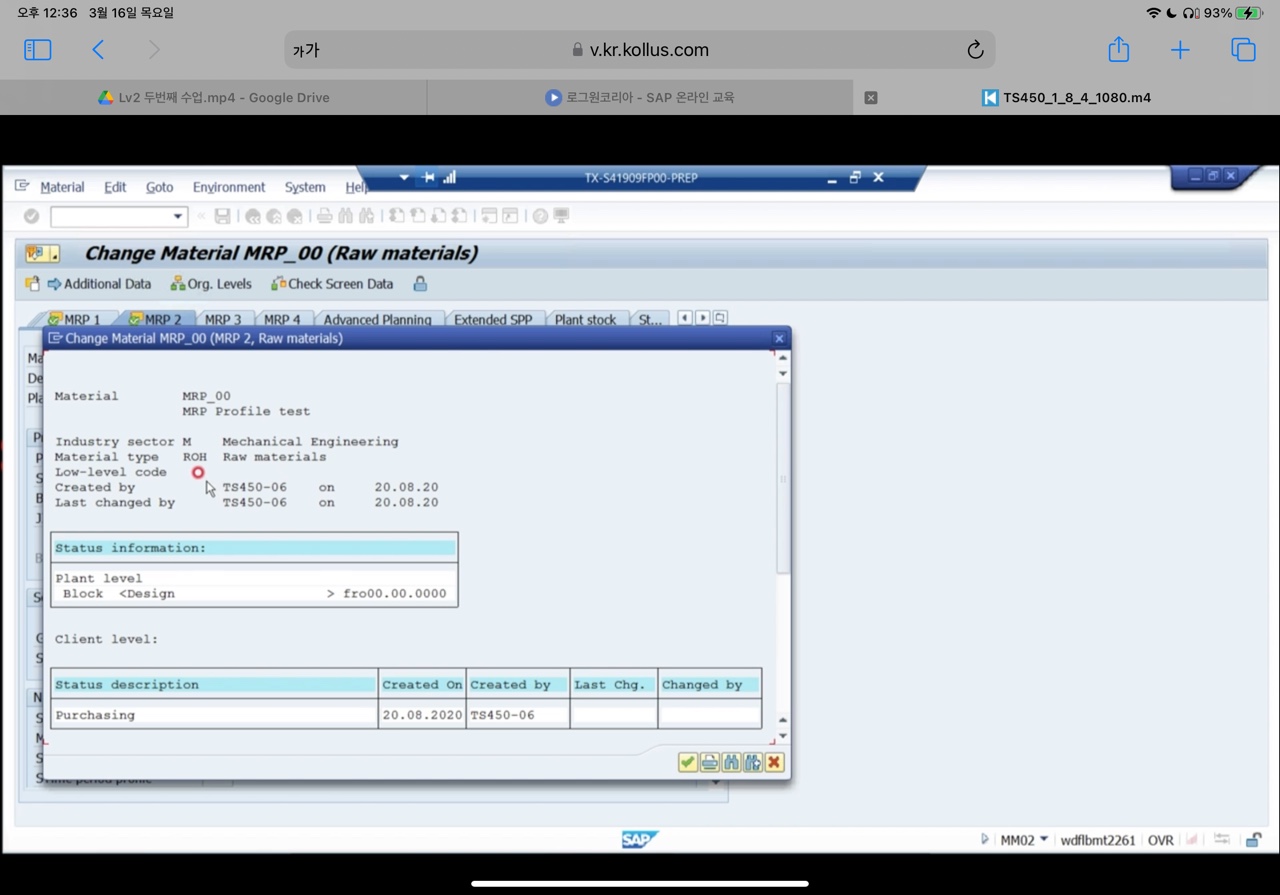This screenshot has height=895, width=1280.
Task: Click the Org. Levels button
Action: pyautogui.click(x=211, y=284)
